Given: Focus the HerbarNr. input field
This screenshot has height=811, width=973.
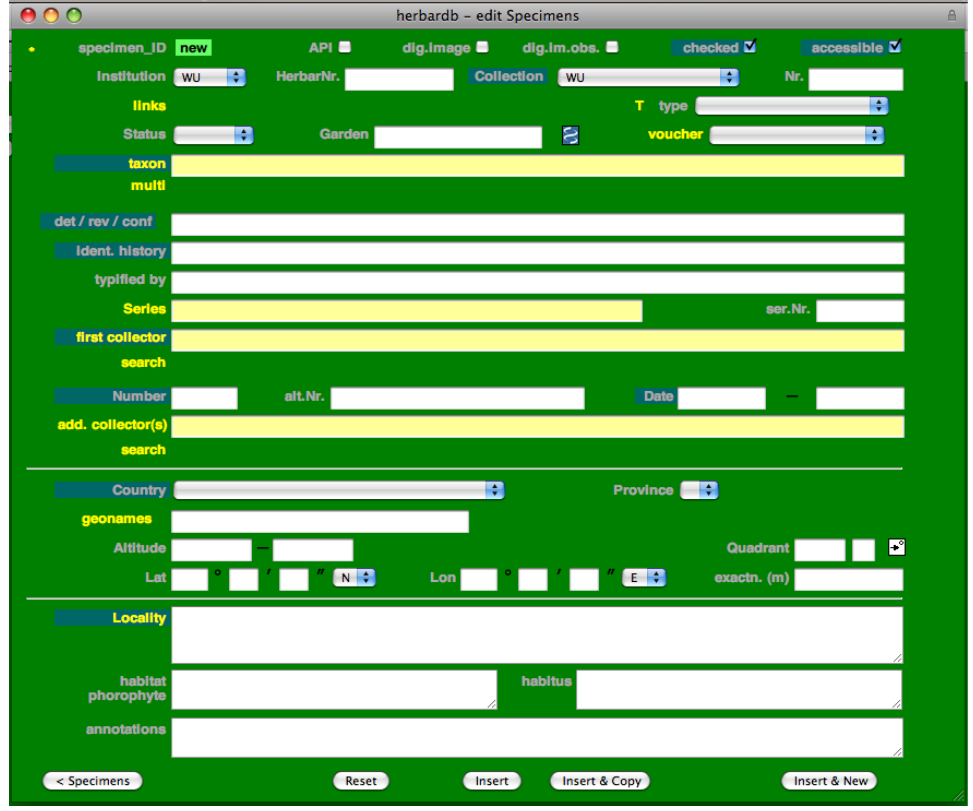Looking at the screenshot, I should 399,79.
